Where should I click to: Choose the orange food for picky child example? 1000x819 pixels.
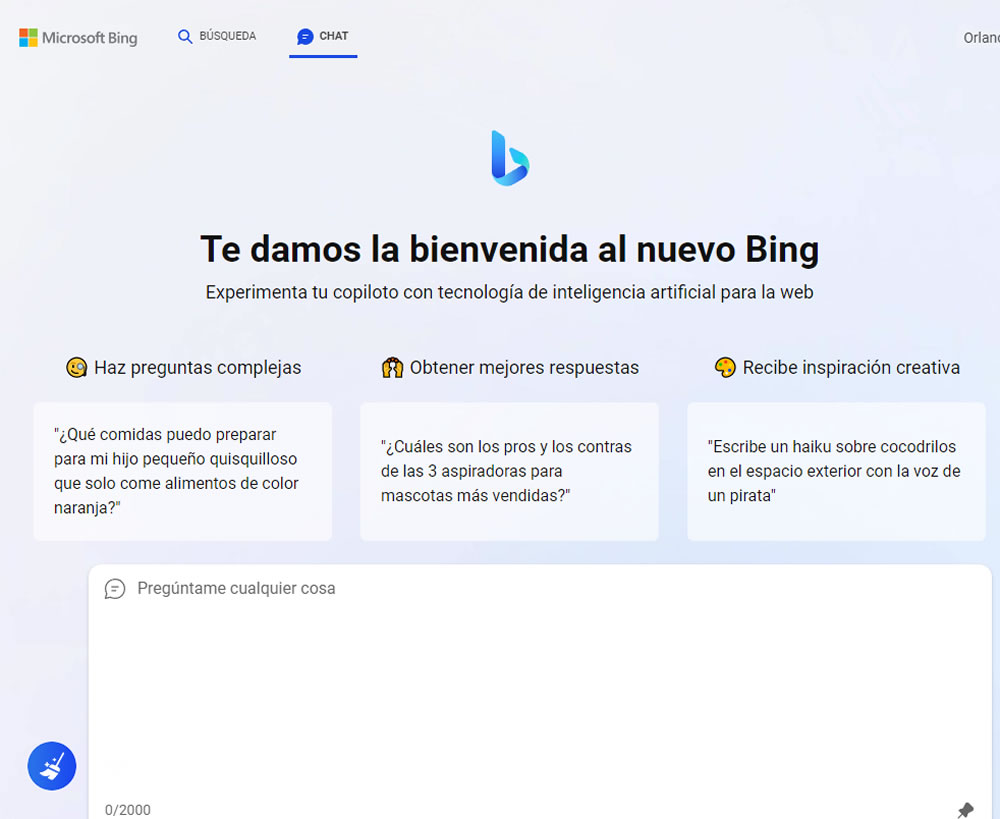[182, 471]
